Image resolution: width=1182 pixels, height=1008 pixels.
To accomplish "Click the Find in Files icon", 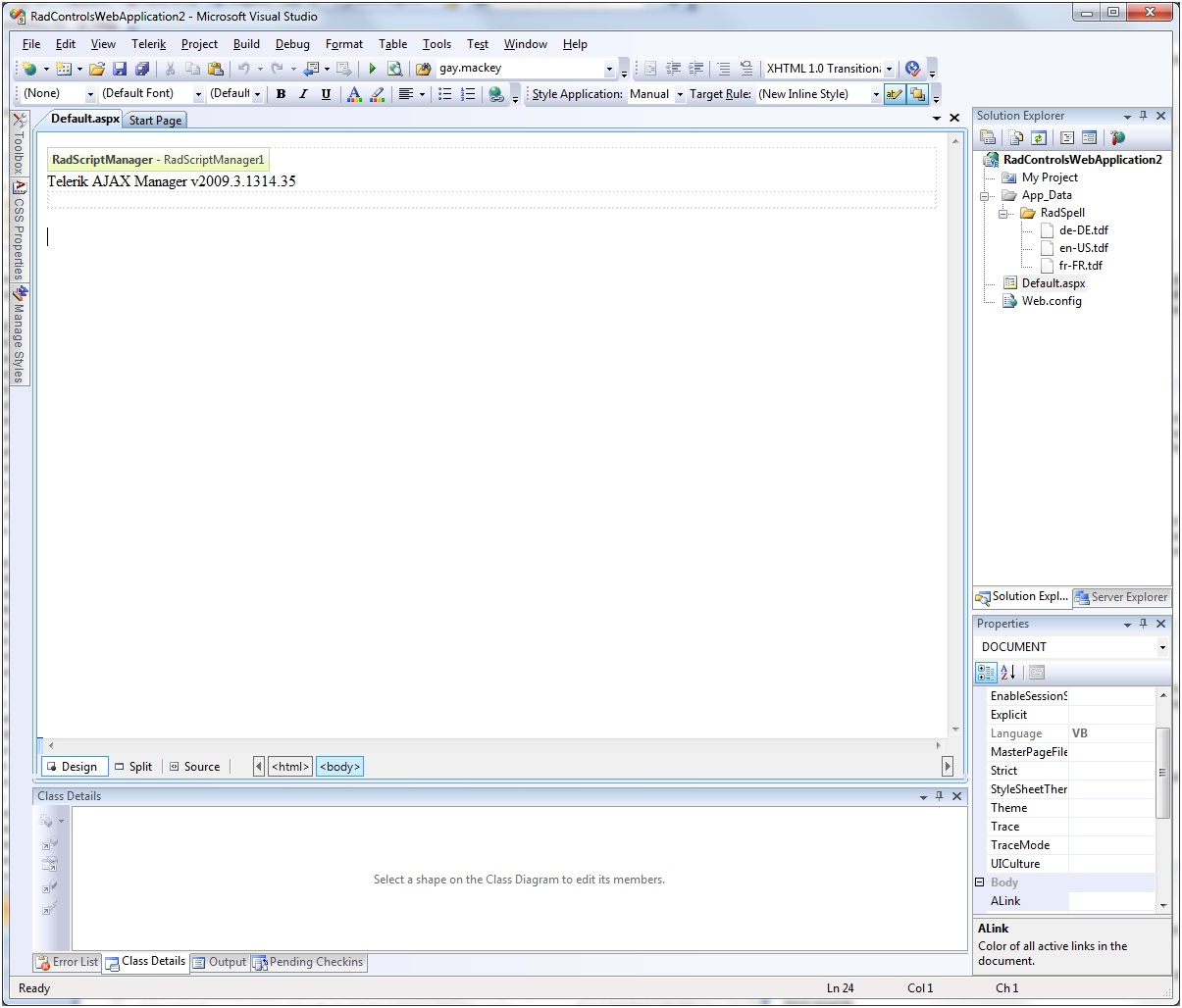I will 423,69.
